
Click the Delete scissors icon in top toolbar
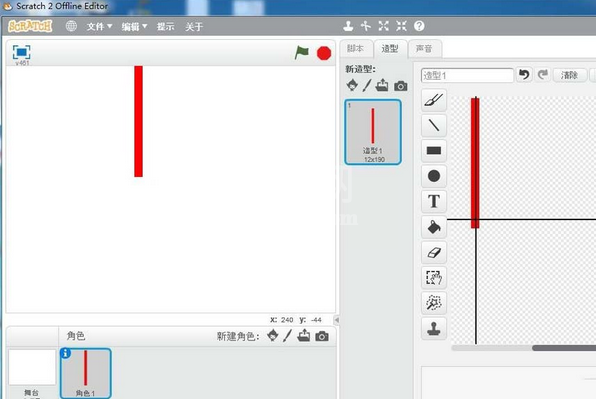366,26
